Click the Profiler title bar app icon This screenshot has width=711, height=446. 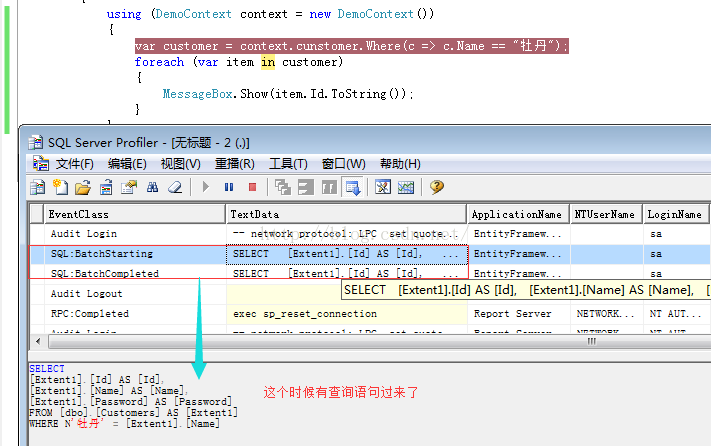pyautogui.click(x=35, y=143)
